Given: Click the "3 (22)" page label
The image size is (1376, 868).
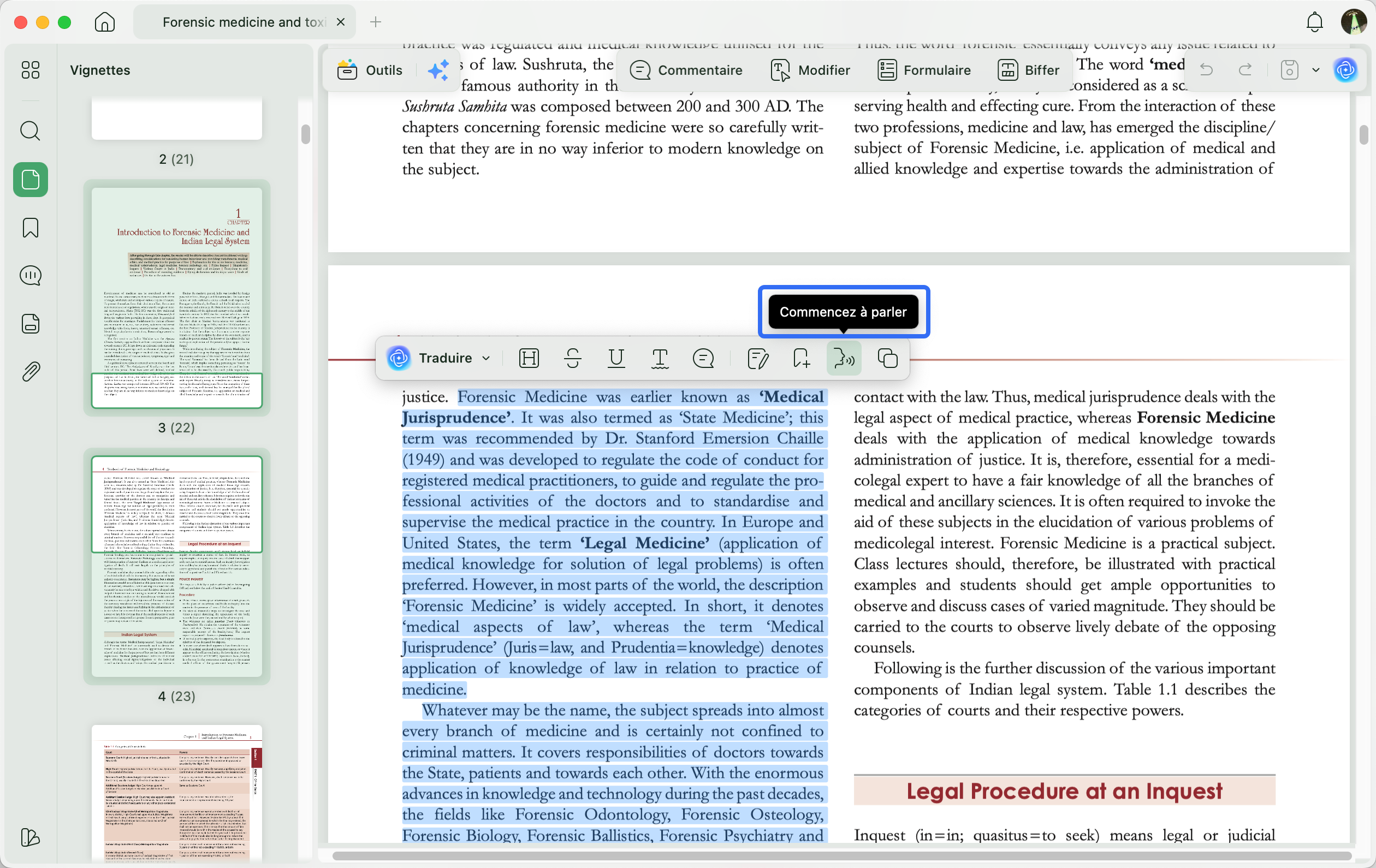Looking at the screenshot, I should tap(176, 428).
